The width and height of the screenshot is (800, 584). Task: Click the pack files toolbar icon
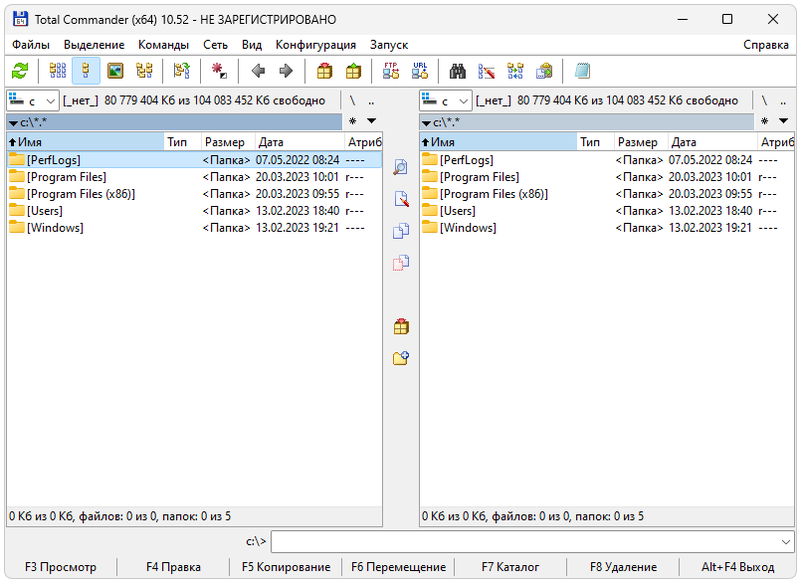click(324, 71)
